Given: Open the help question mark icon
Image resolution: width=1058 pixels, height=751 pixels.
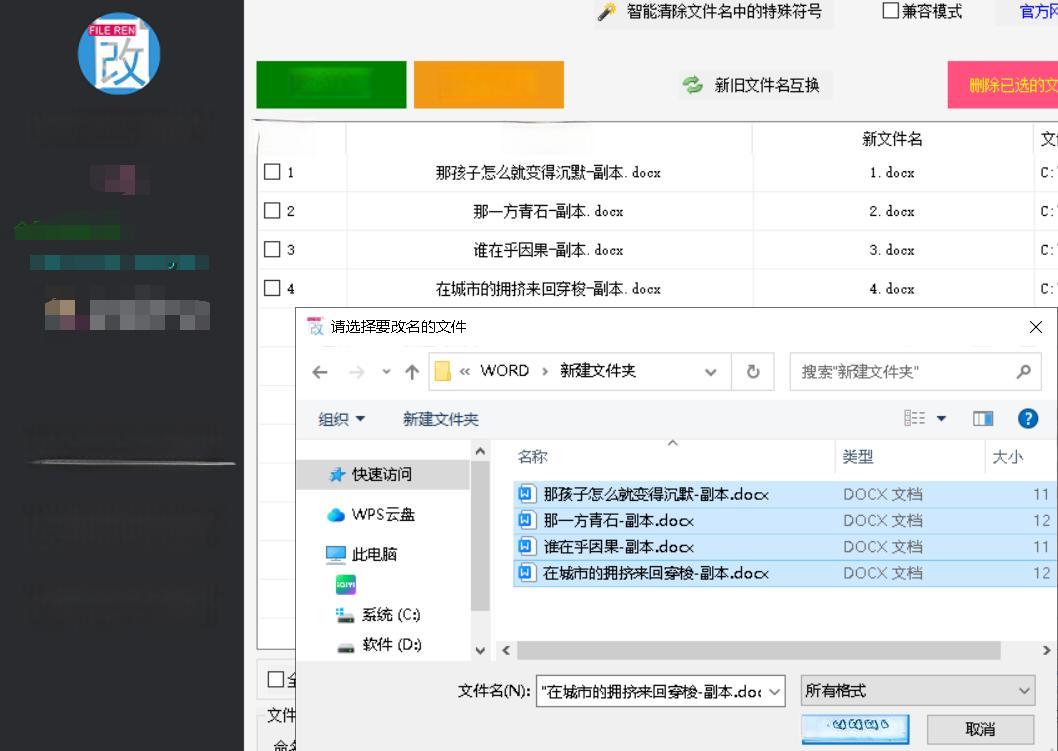Looking at the screenshot, I should (x=1027, y=419).
